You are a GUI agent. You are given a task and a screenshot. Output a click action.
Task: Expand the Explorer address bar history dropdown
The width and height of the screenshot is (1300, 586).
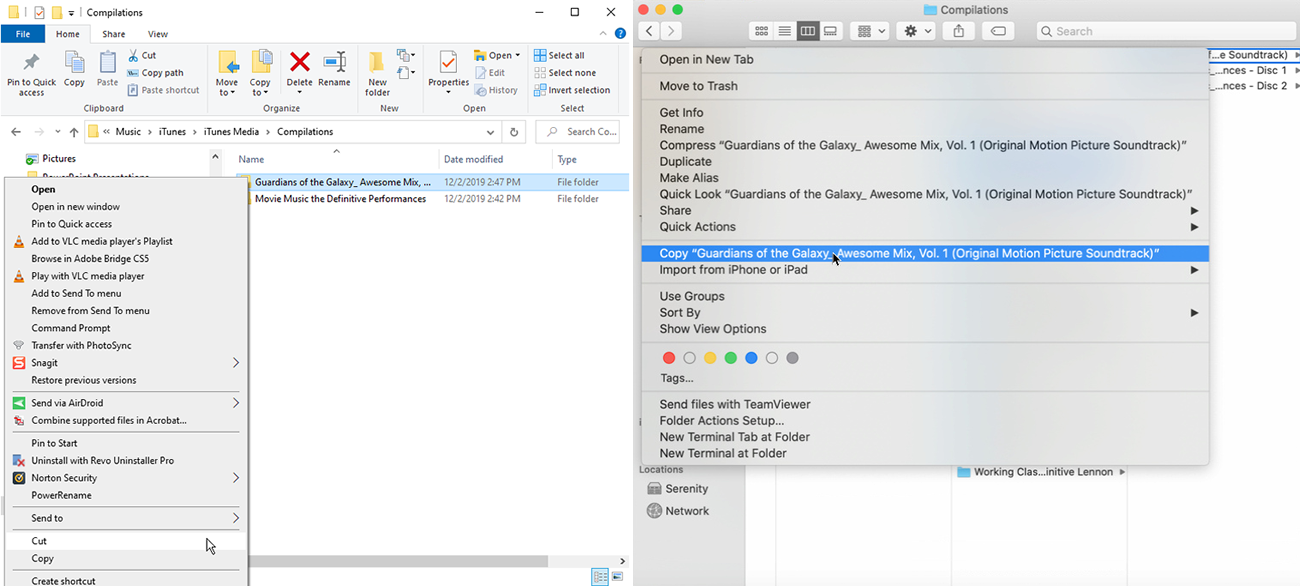pos(490,132)
